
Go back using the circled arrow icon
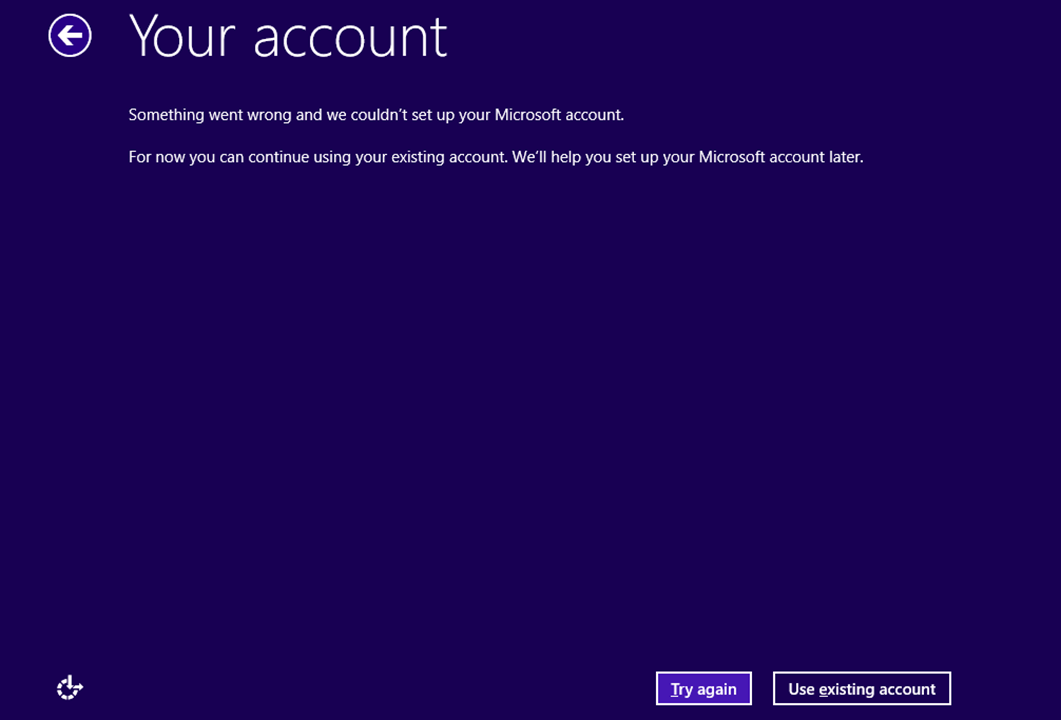coord(70,35)
